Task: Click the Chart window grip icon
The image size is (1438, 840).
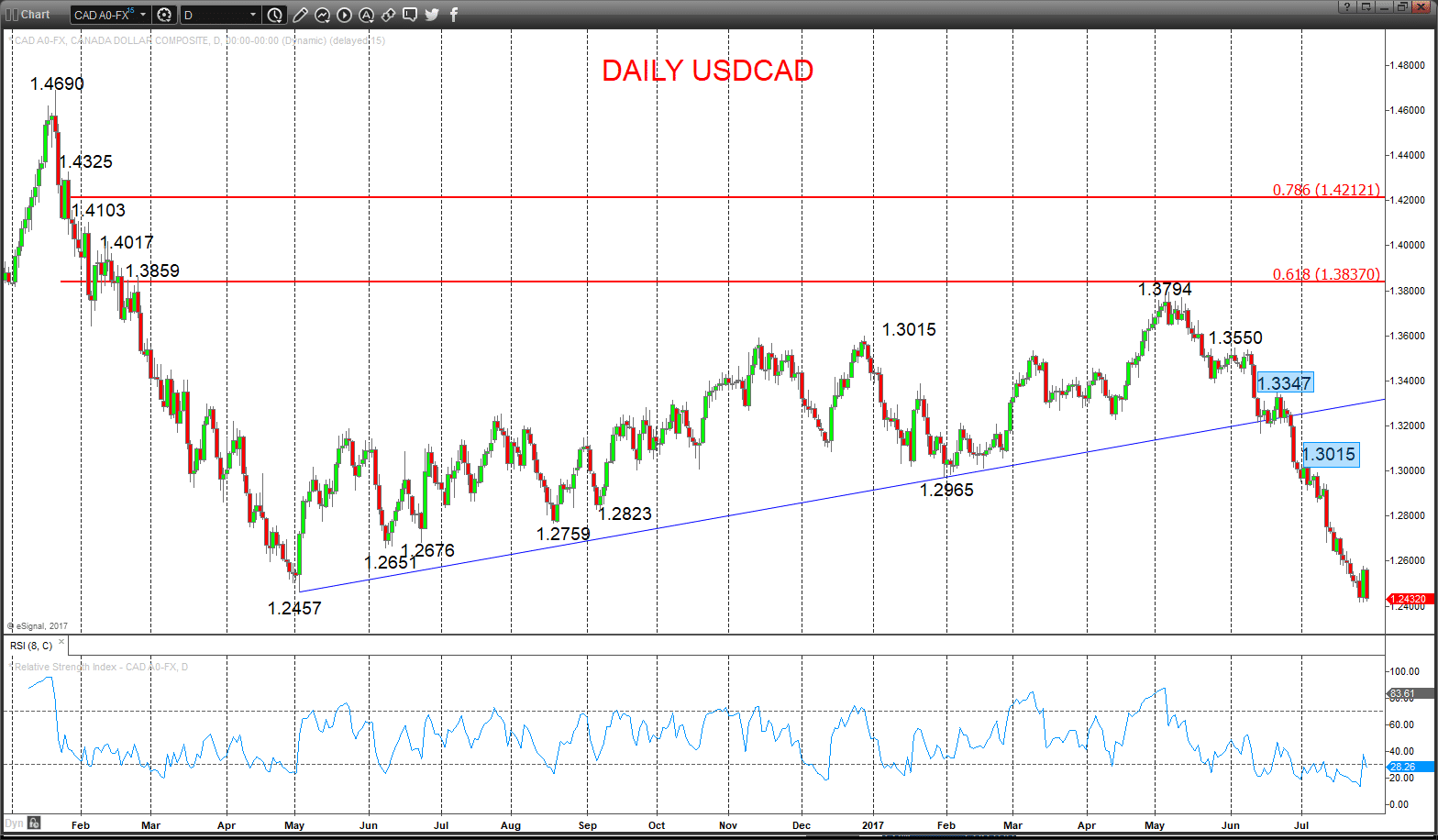Action: click(x=12, y=15)
